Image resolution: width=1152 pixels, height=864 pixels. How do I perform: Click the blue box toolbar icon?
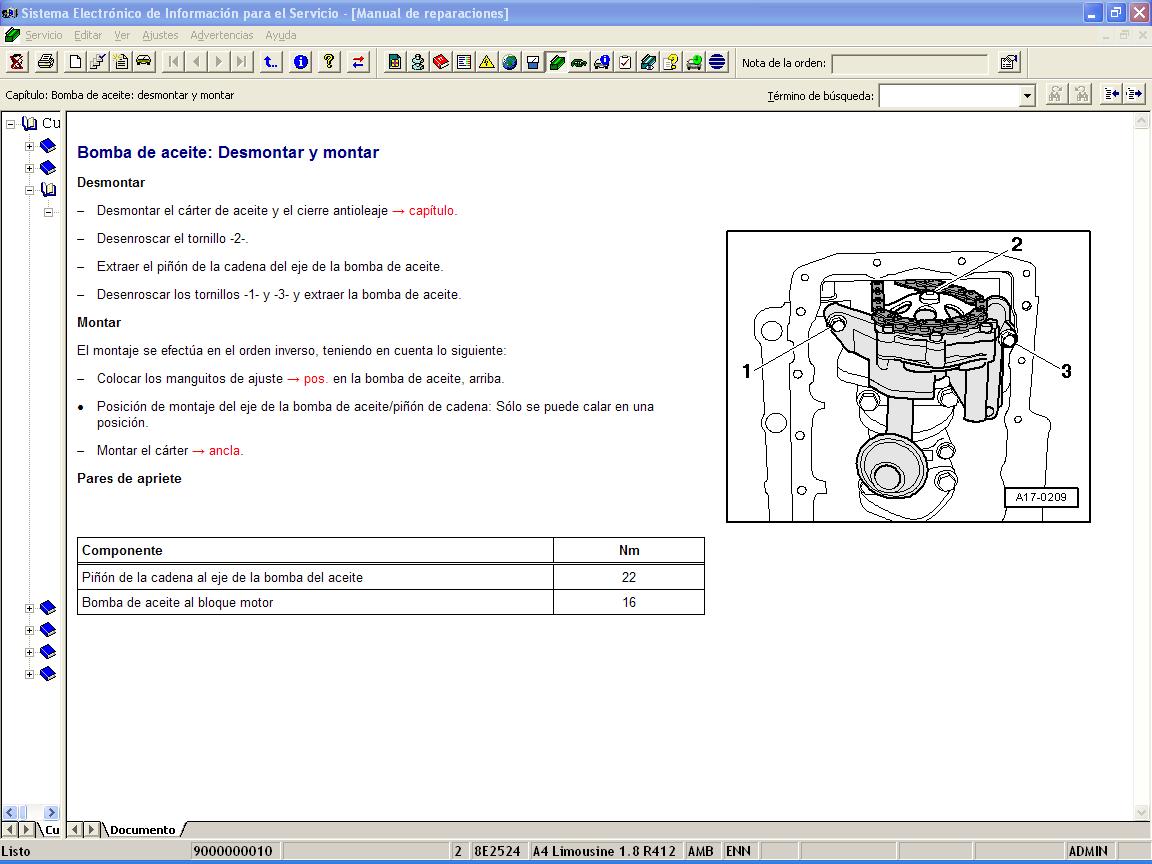(533, 62)
